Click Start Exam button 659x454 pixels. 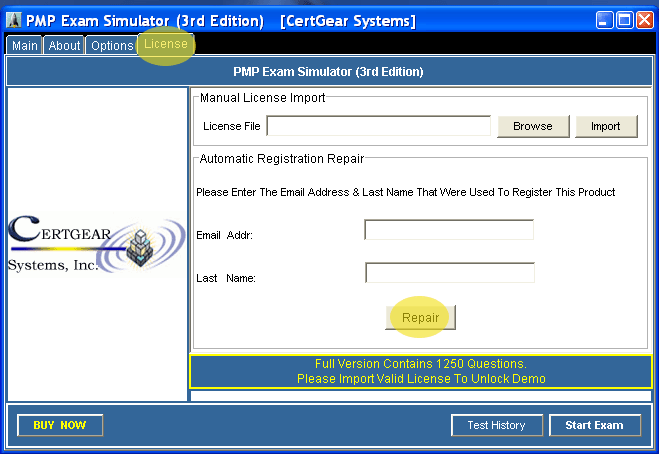(x=595, y=425)
